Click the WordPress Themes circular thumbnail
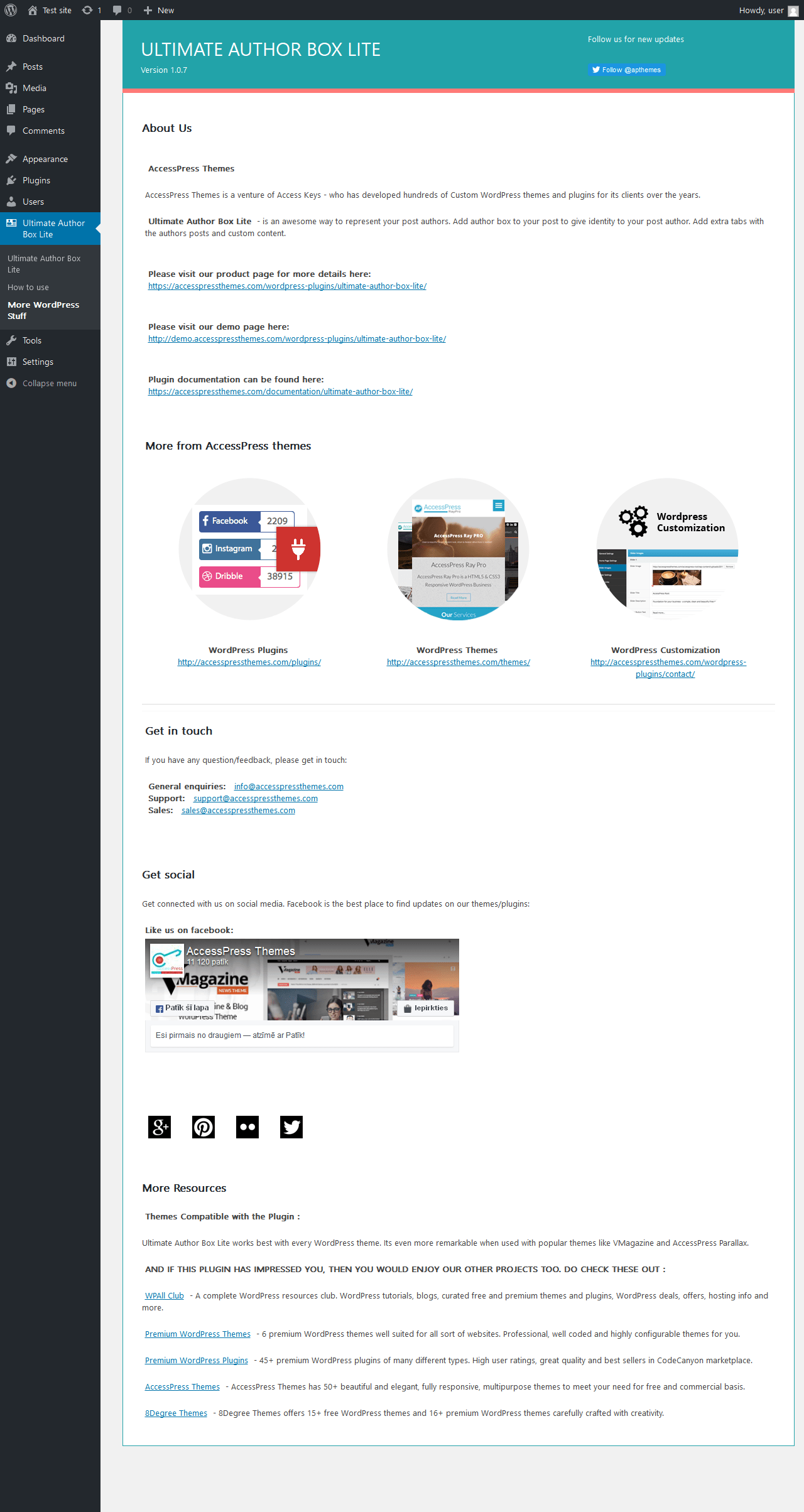The width and height of the screenshot is (804, 1512). click(459, 549)
